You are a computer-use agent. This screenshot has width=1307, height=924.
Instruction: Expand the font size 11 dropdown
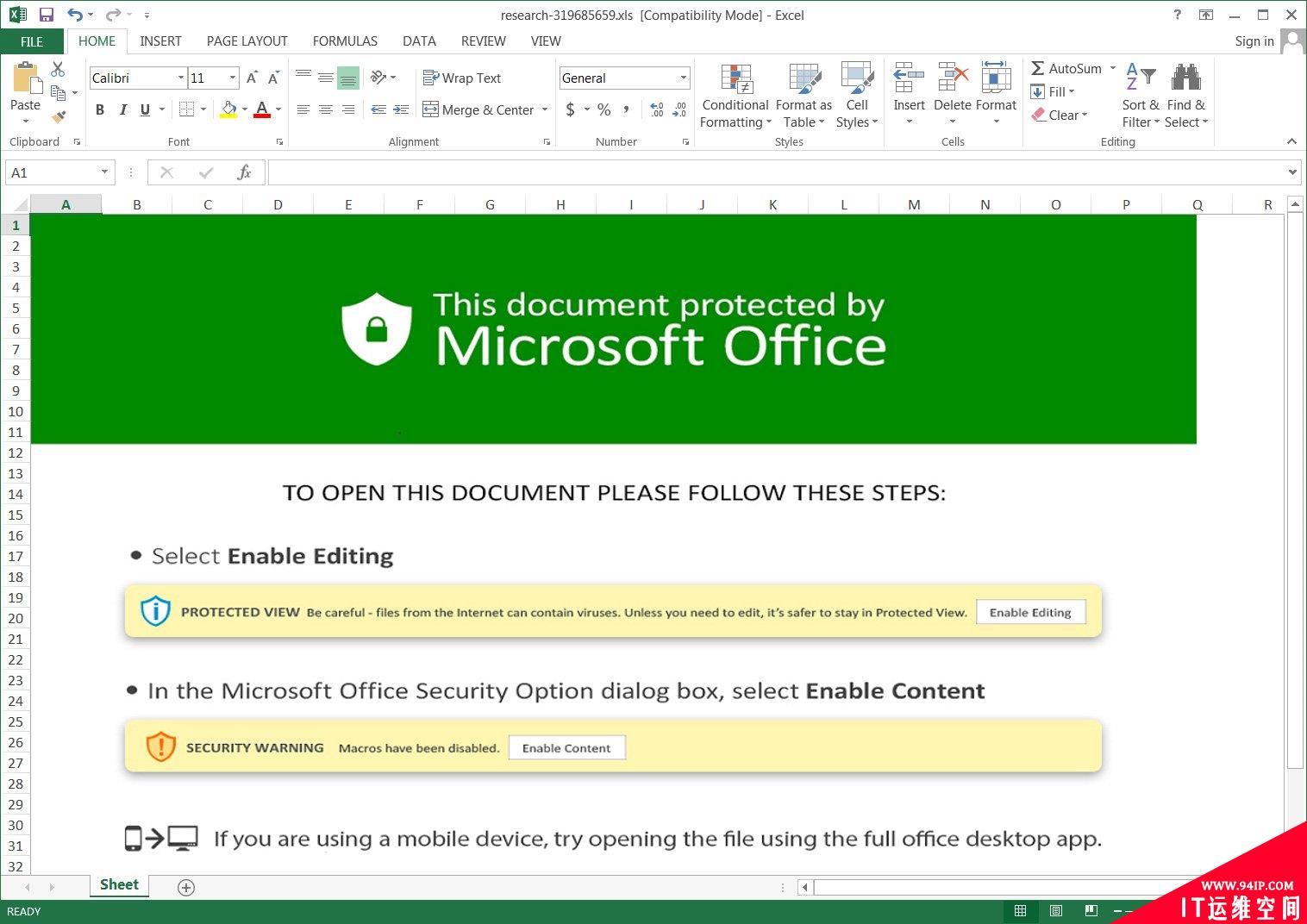tap(233, 78)
